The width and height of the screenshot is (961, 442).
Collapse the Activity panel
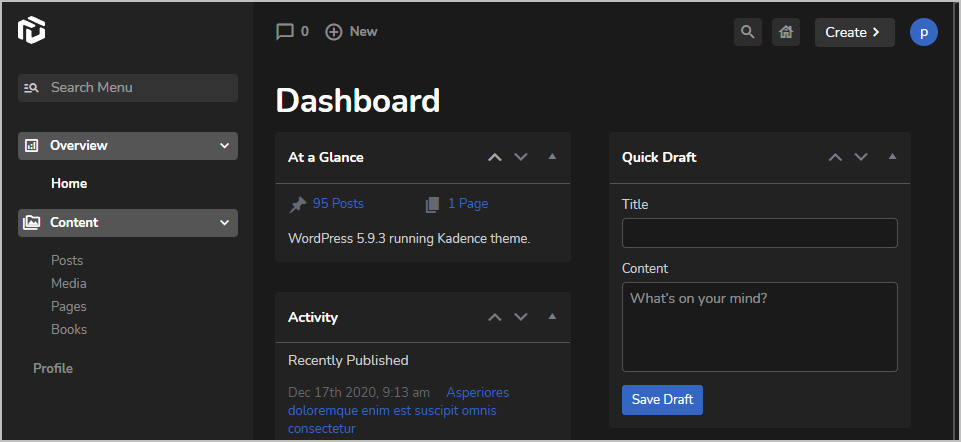pos(552,317)
